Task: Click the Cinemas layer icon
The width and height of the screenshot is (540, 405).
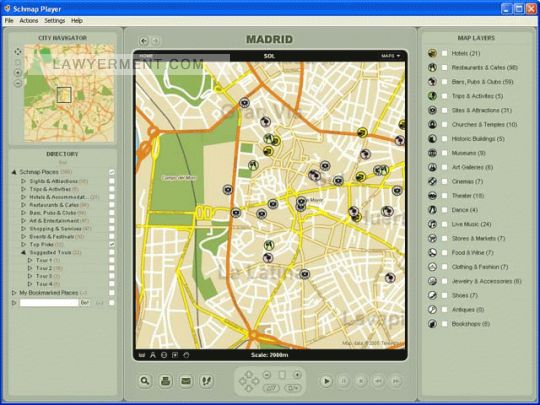Action: [432, 181]
